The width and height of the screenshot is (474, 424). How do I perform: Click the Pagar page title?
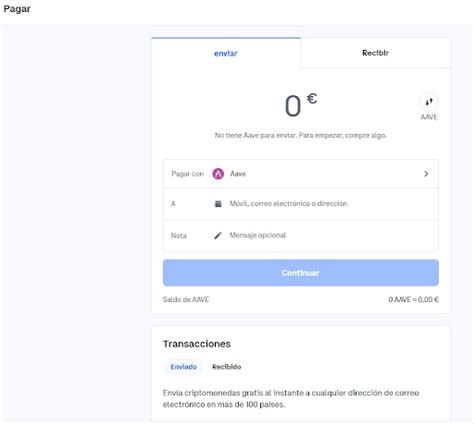[17, 9]
